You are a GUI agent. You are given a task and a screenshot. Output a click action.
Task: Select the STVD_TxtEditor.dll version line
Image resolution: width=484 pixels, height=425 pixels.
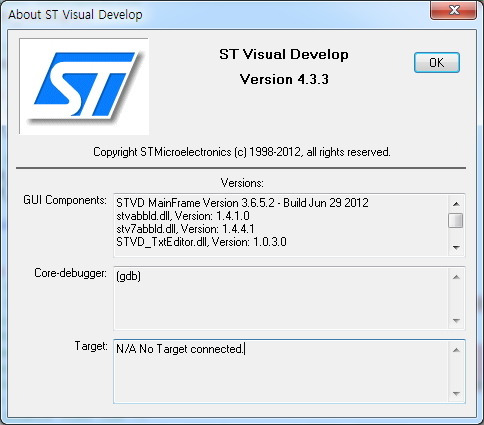click(201, 242)
